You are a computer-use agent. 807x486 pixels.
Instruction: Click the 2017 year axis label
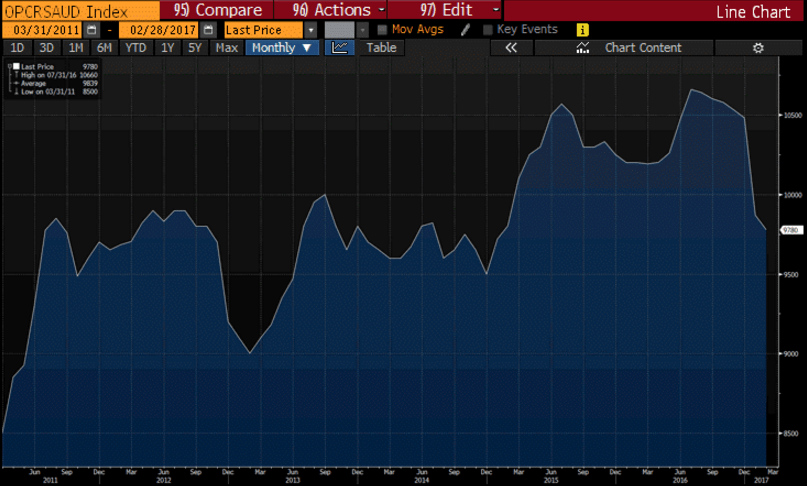click(761, 480)
